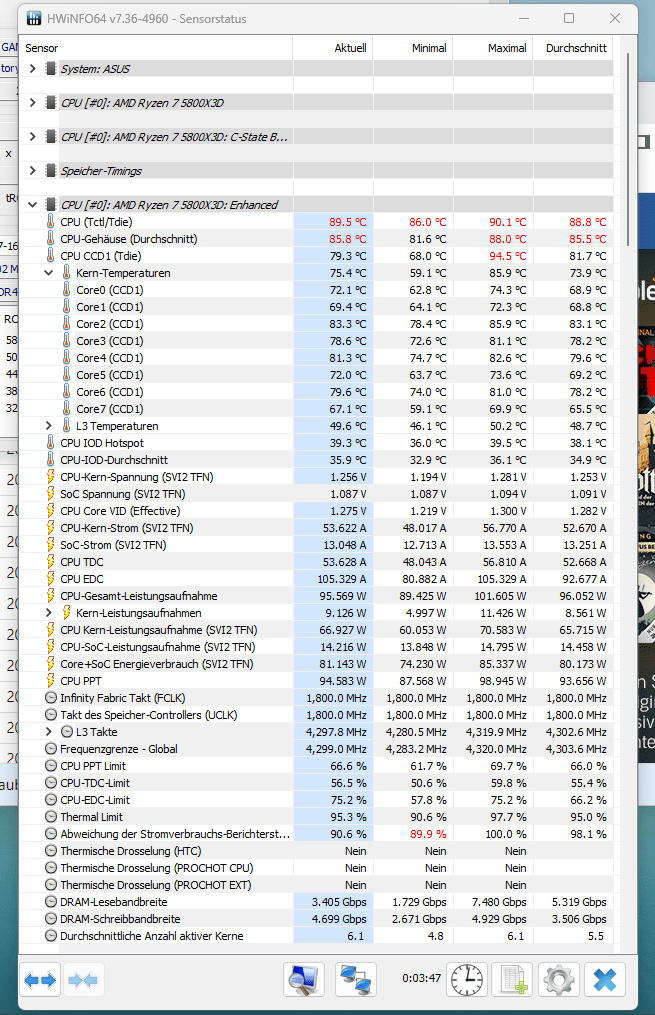Click the clock icon of Frequenzgrenze - Global
The image size is (655, 1015).
click(51, 748)
